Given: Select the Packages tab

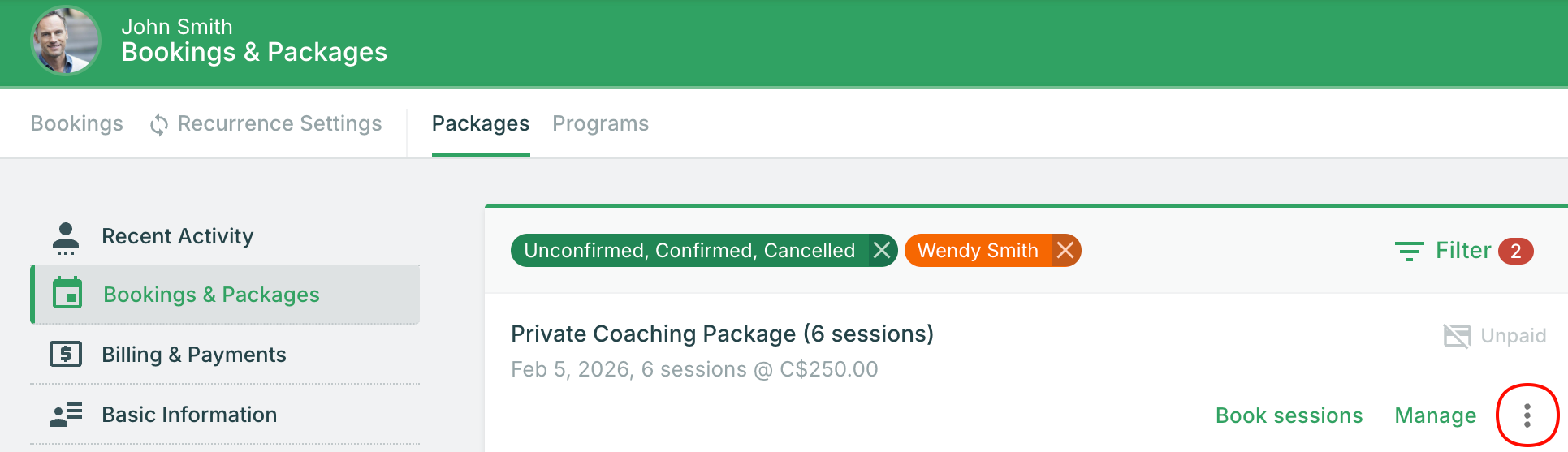Looking at the screenshot, I should pyautogui.click(x=480, y=123).
